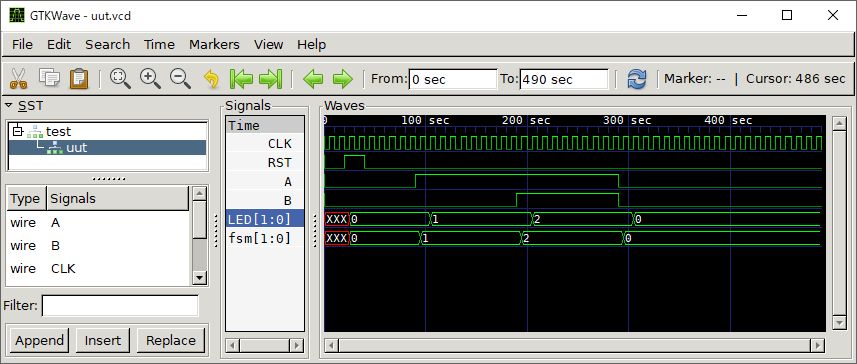
Task: Click the fsm waveform value 1 segment
Action: 471,238
